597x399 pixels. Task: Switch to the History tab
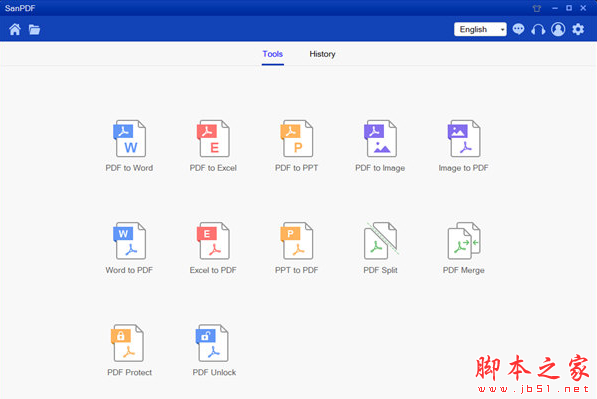pos(322,54)
